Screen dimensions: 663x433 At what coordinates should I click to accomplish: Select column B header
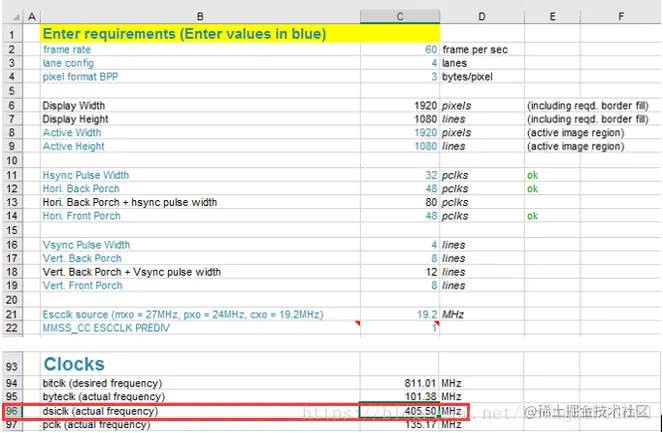click(200, 16)
